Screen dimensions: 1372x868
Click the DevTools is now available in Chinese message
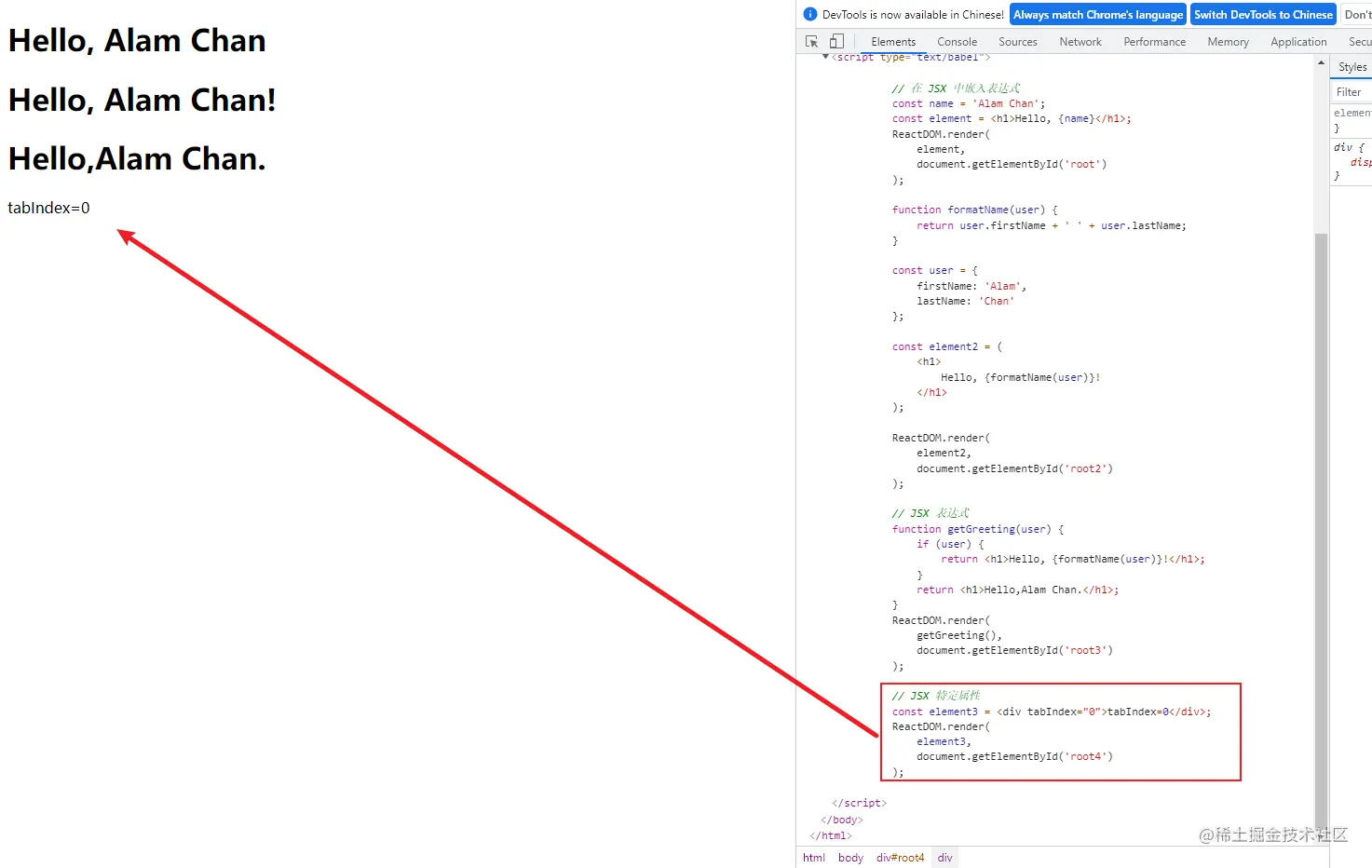(913, 15)
